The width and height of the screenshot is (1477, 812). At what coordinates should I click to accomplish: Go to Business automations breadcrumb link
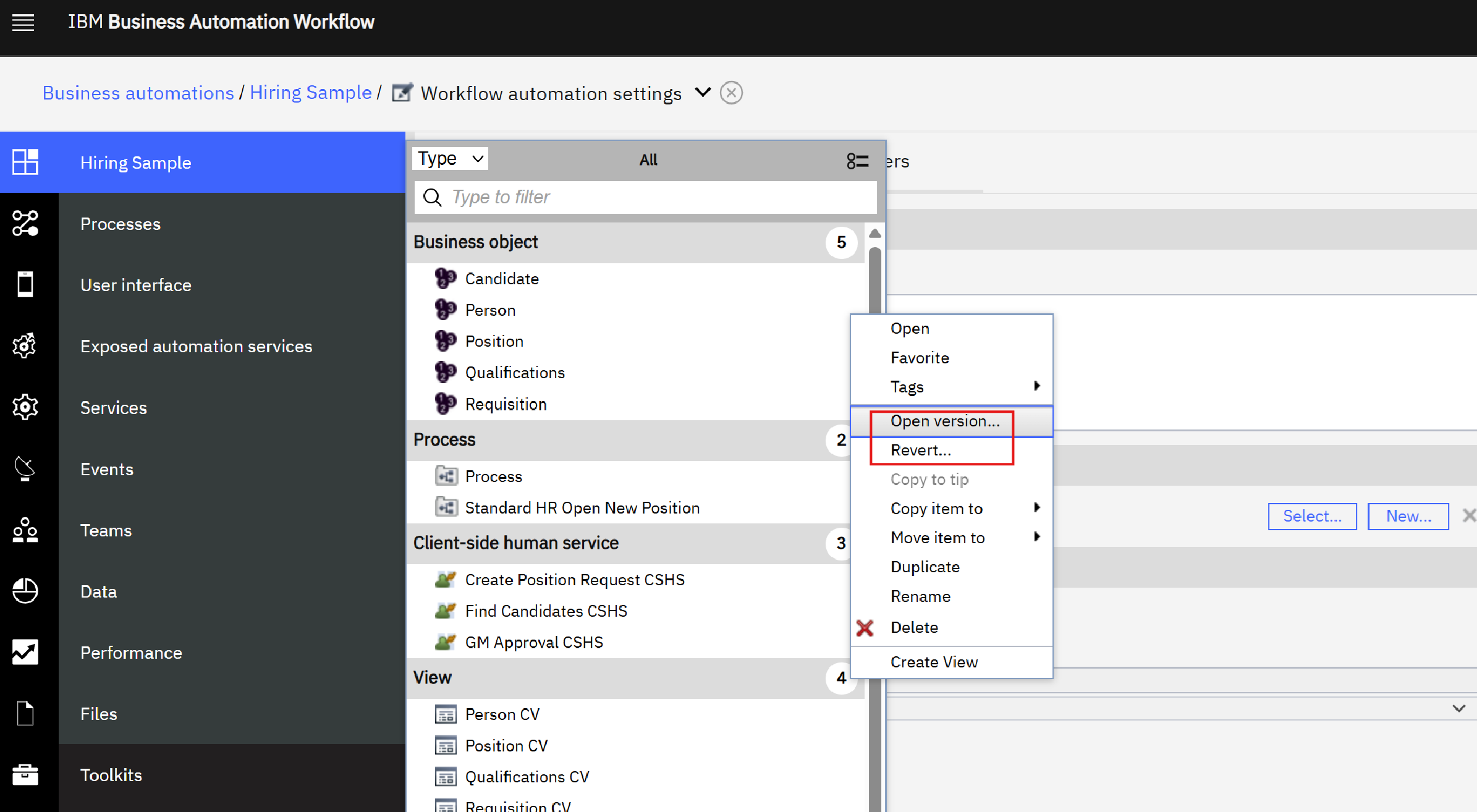pyautogui.click(x=138, y=93)
